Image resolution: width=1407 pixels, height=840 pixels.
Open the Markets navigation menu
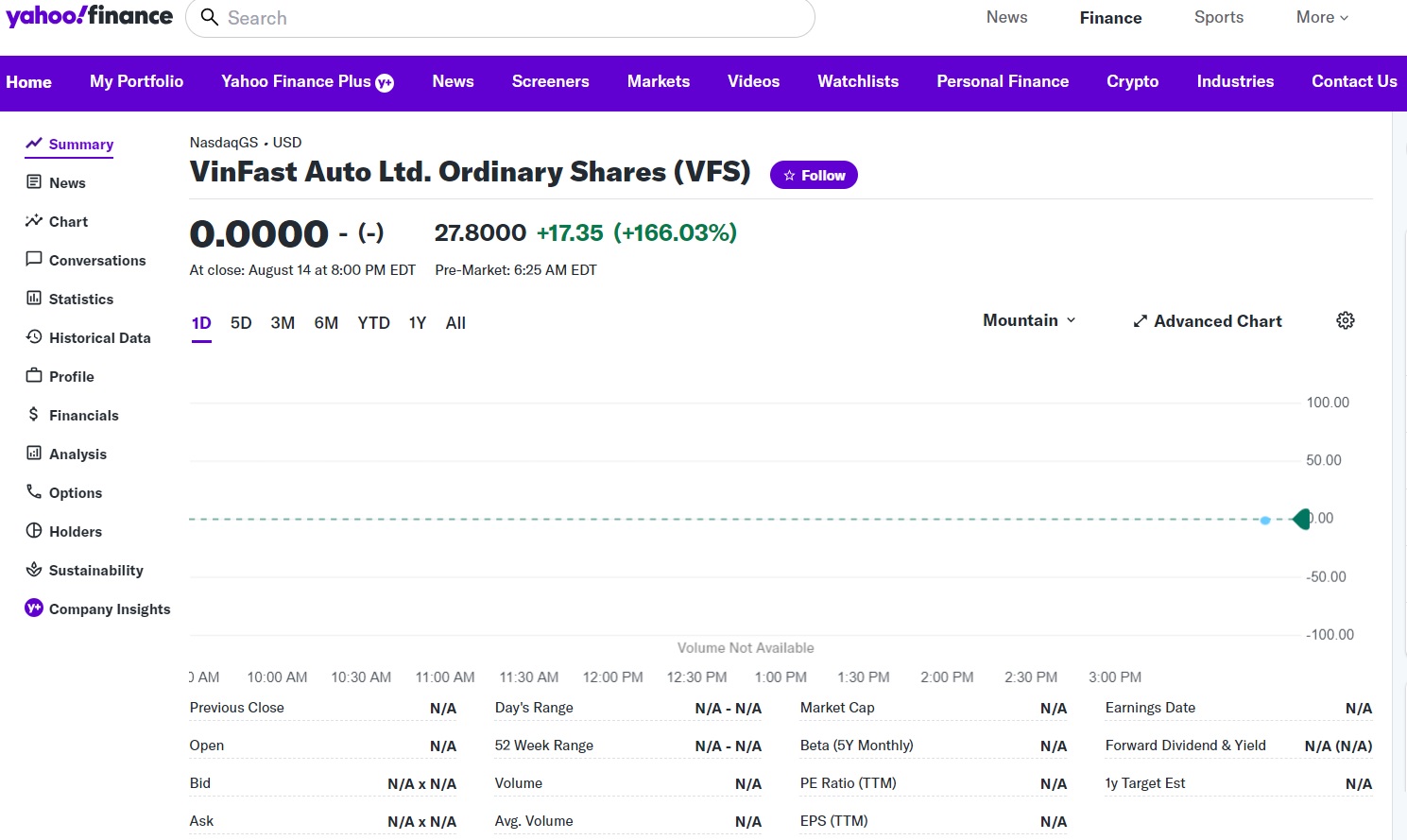tap(659, 82)
